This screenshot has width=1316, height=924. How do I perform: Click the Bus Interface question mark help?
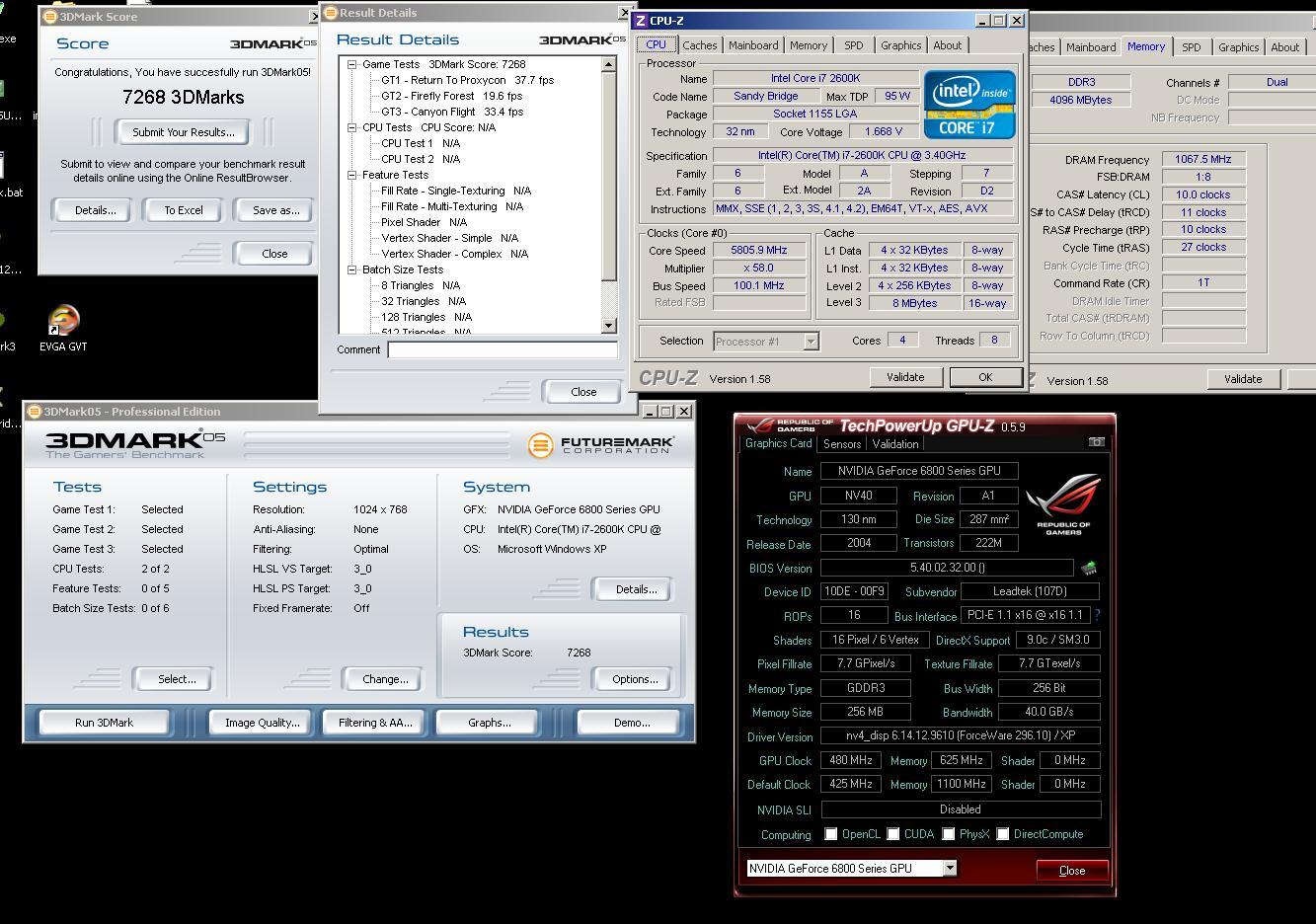[1097, 615]
